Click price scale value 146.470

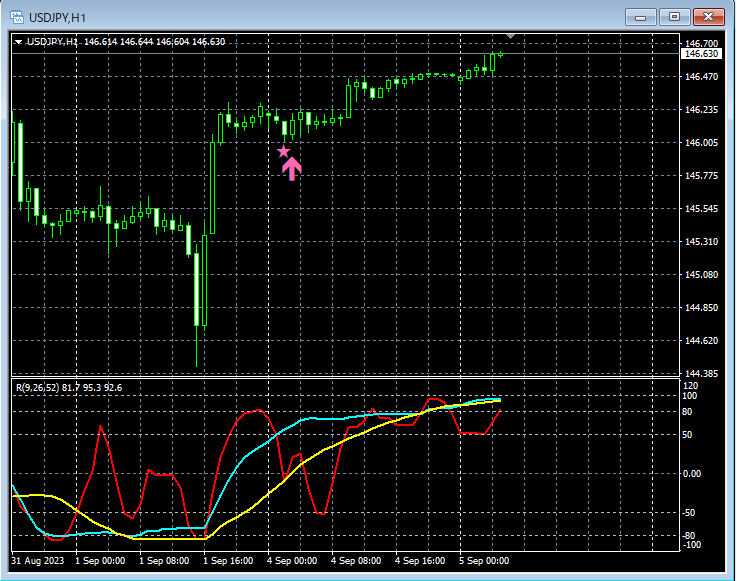coord(701,77)
